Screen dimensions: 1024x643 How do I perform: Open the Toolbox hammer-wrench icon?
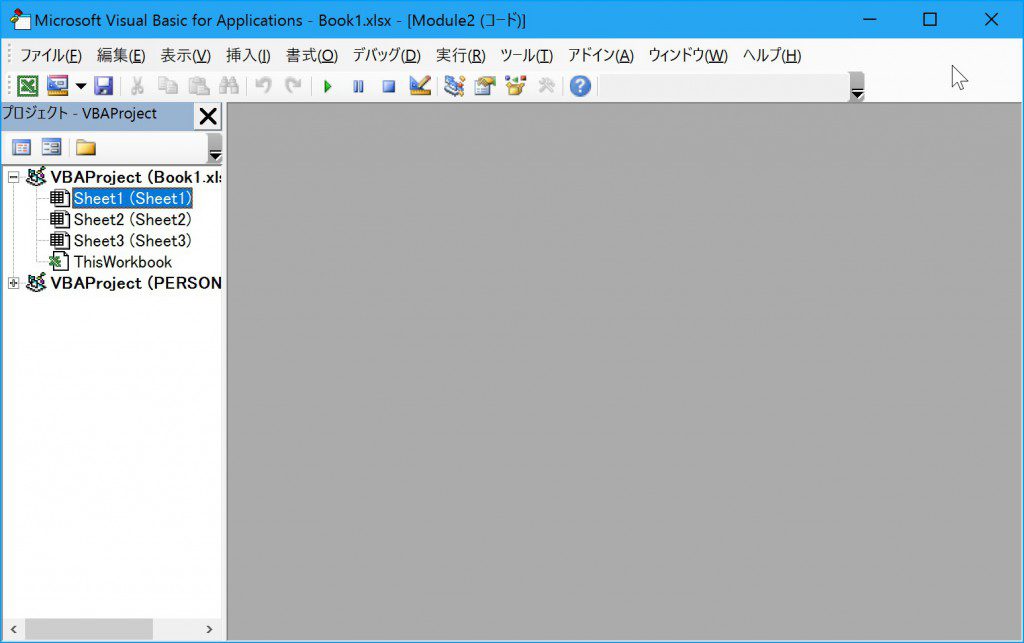[x=546, y=86]
